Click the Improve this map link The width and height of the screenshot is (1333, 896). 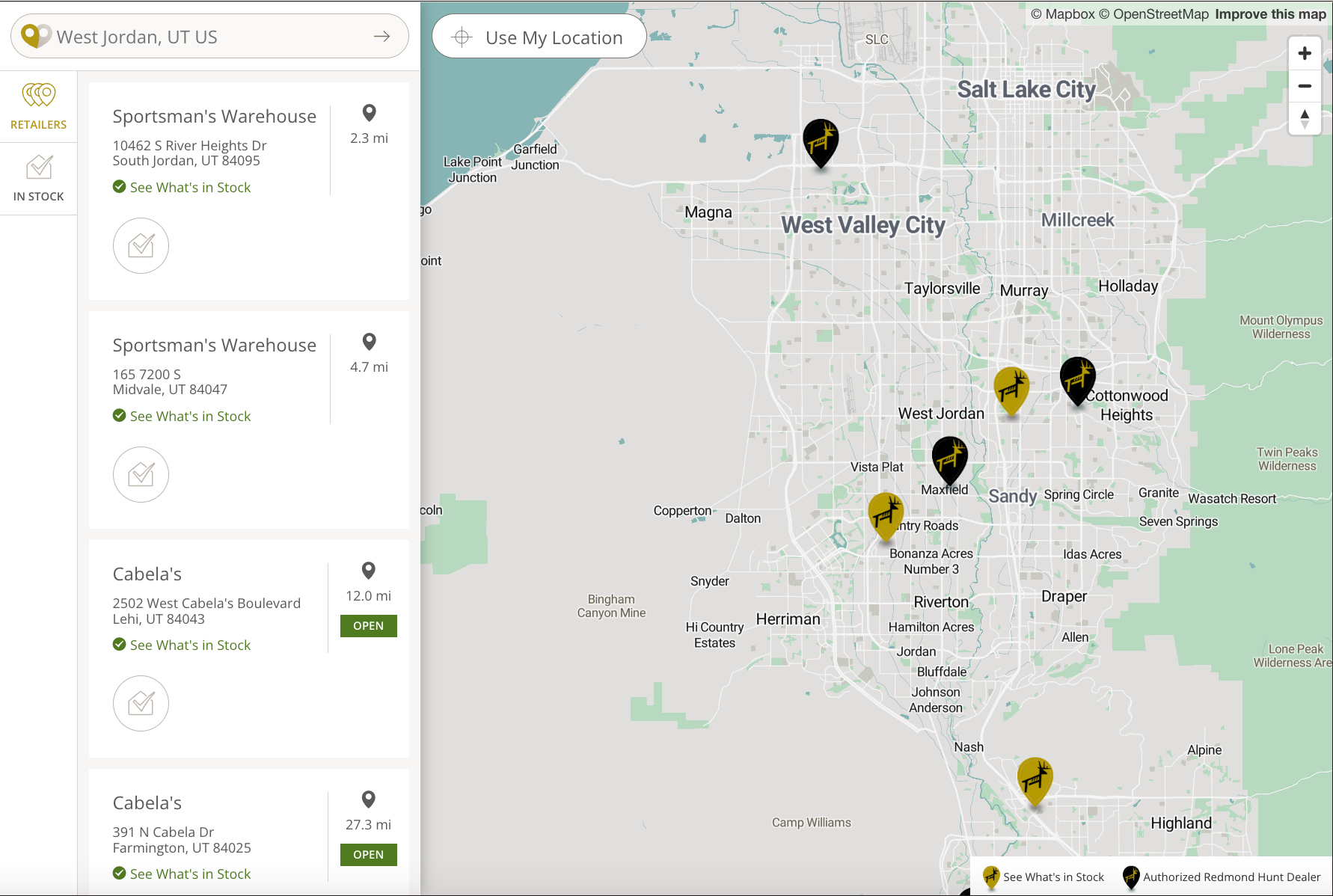[1270, 14]
